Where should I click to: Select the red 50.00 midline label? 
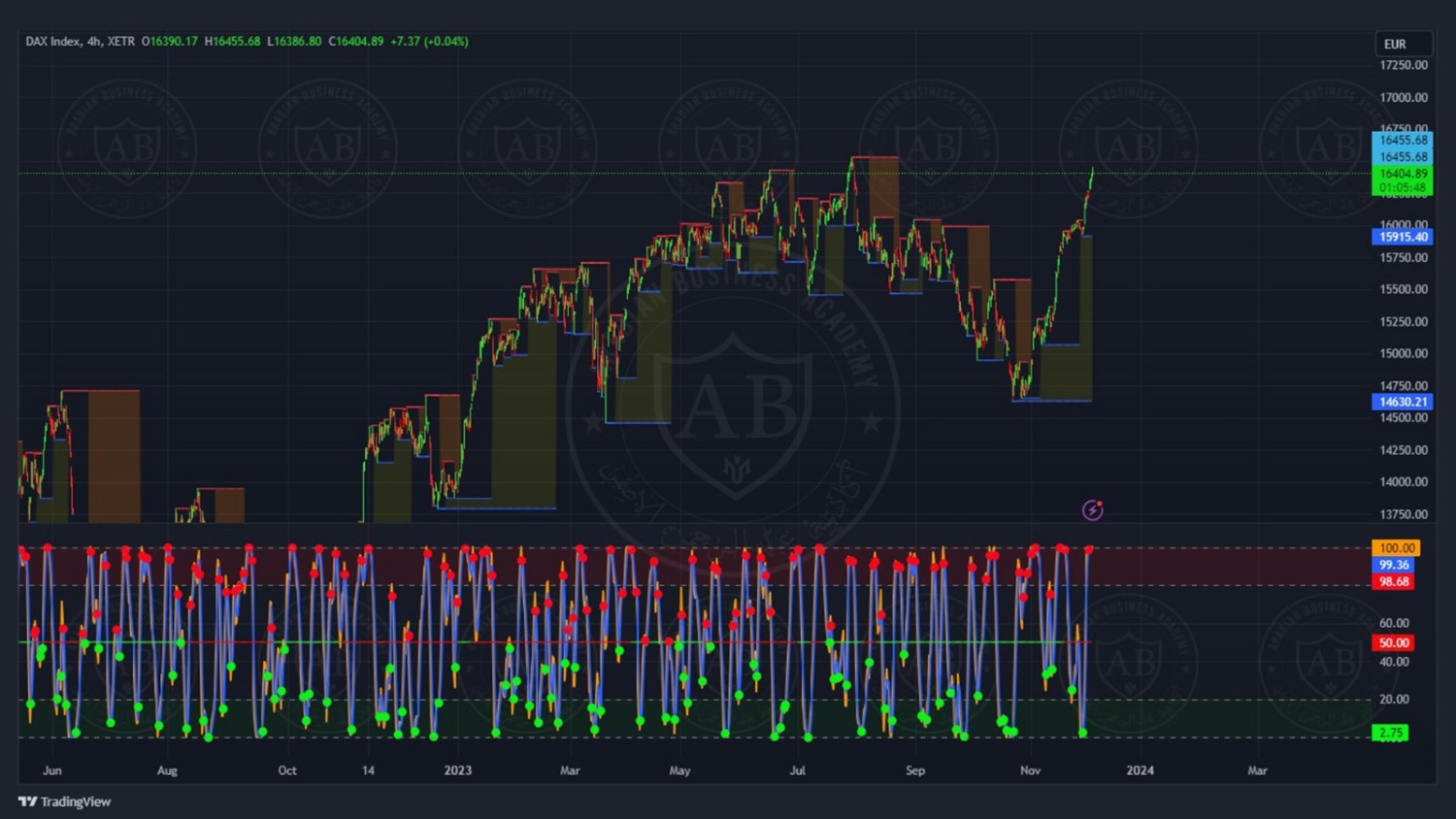point(1394,643)
